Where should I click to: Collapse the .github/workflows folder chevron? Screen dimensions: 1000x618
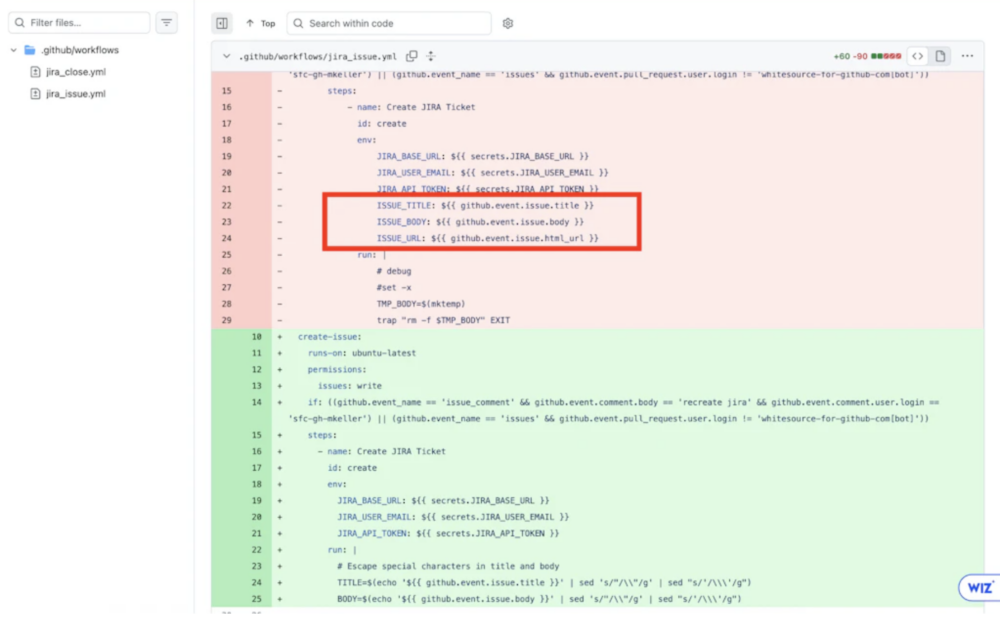pos(13,50)
